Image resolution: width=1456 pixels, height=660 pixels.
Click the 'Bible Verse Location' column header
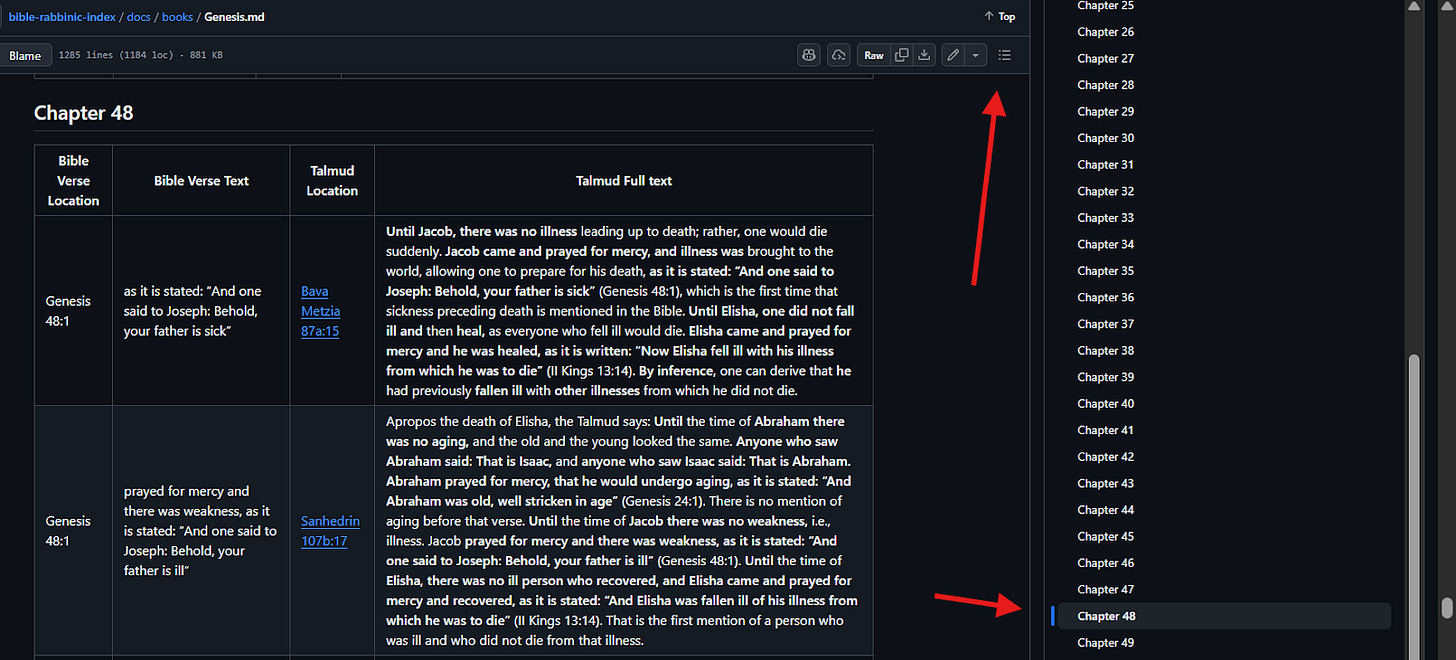(x=73, y=181)
